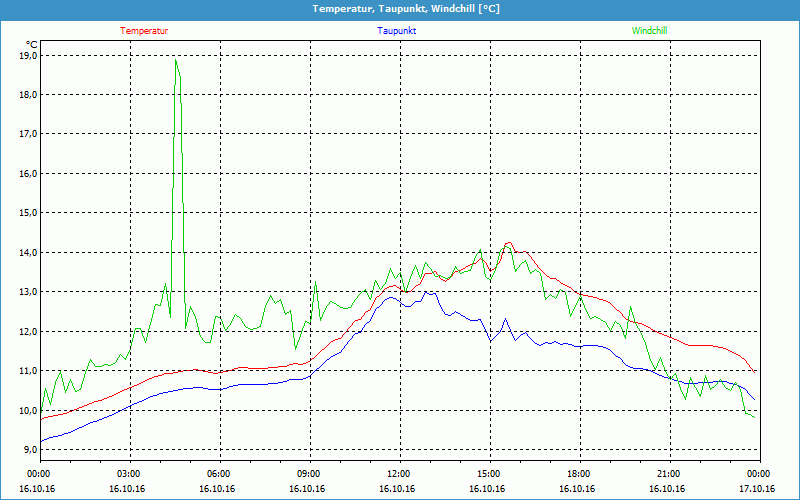The image size is (800, 500).
Task: Click the red Temperatur peak near 15:30
Action: pos(509,243)
